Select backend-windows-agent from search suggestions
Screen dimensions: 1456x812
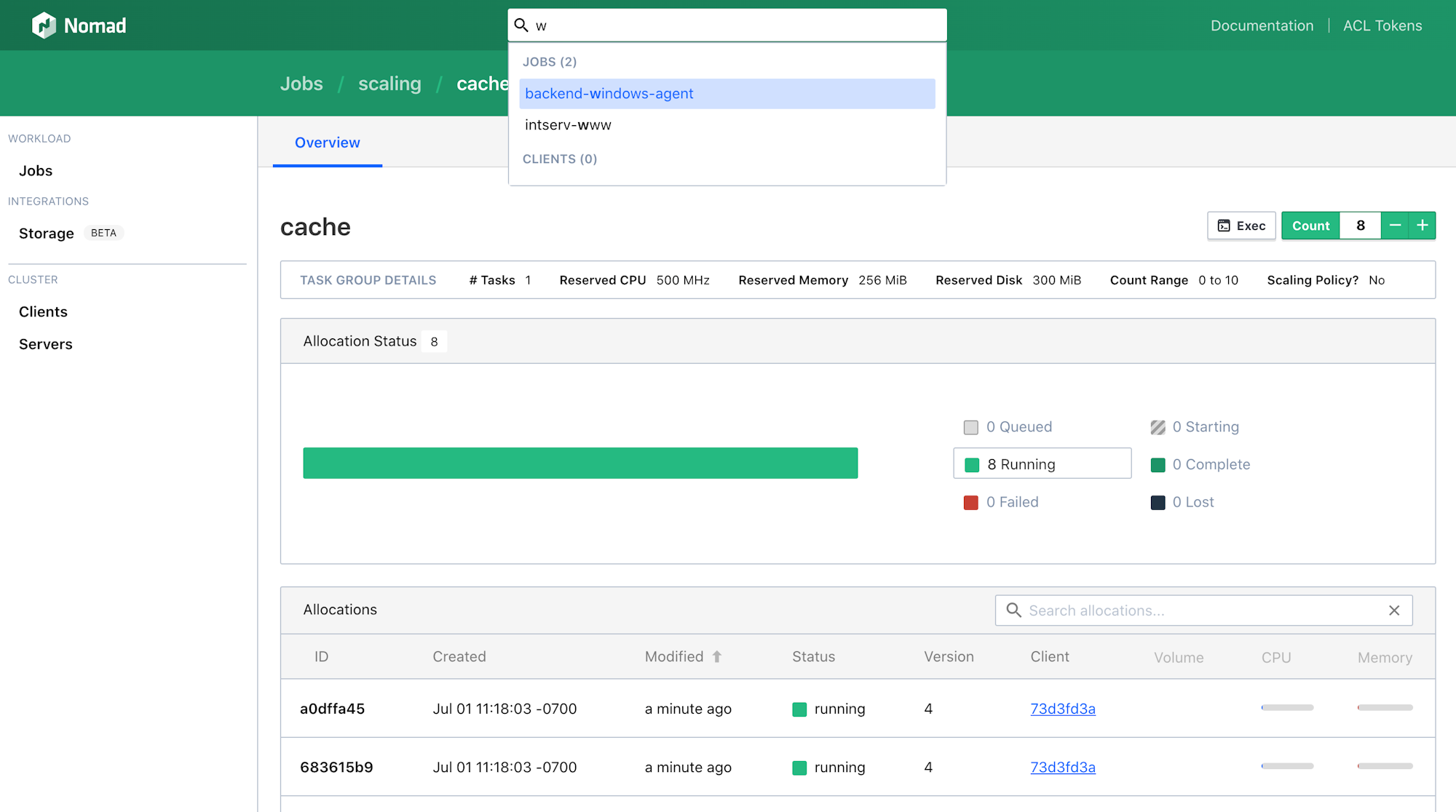[x=609, y=93]
